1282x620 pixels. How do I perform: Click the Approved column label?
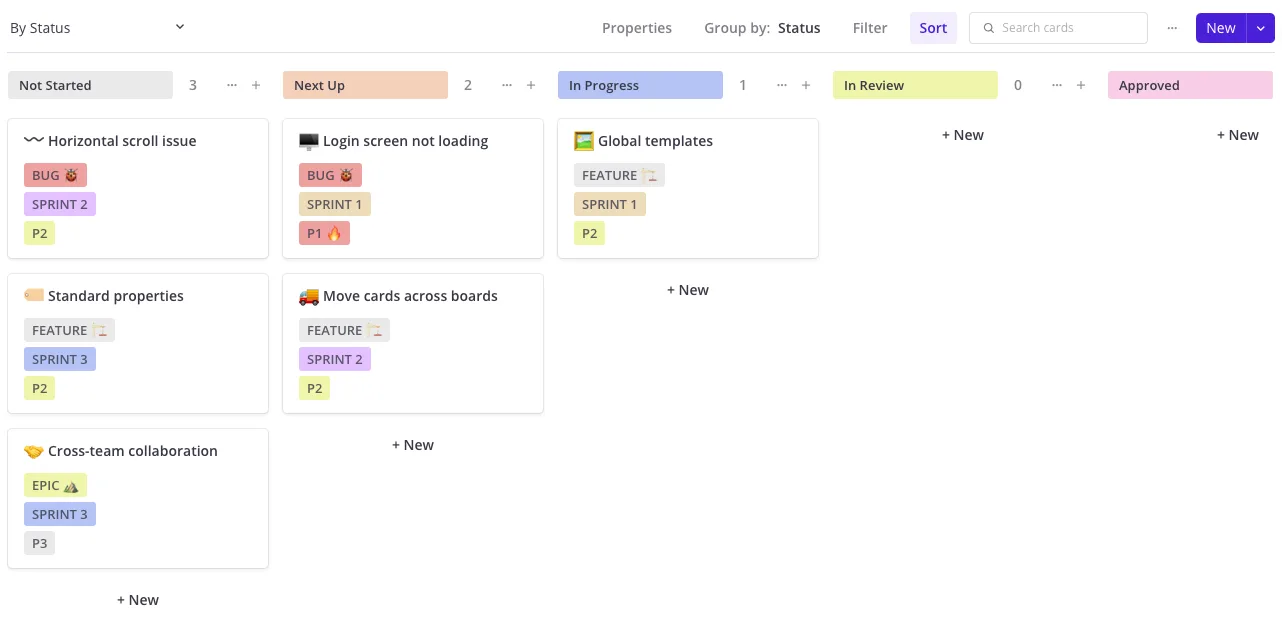1190,85
